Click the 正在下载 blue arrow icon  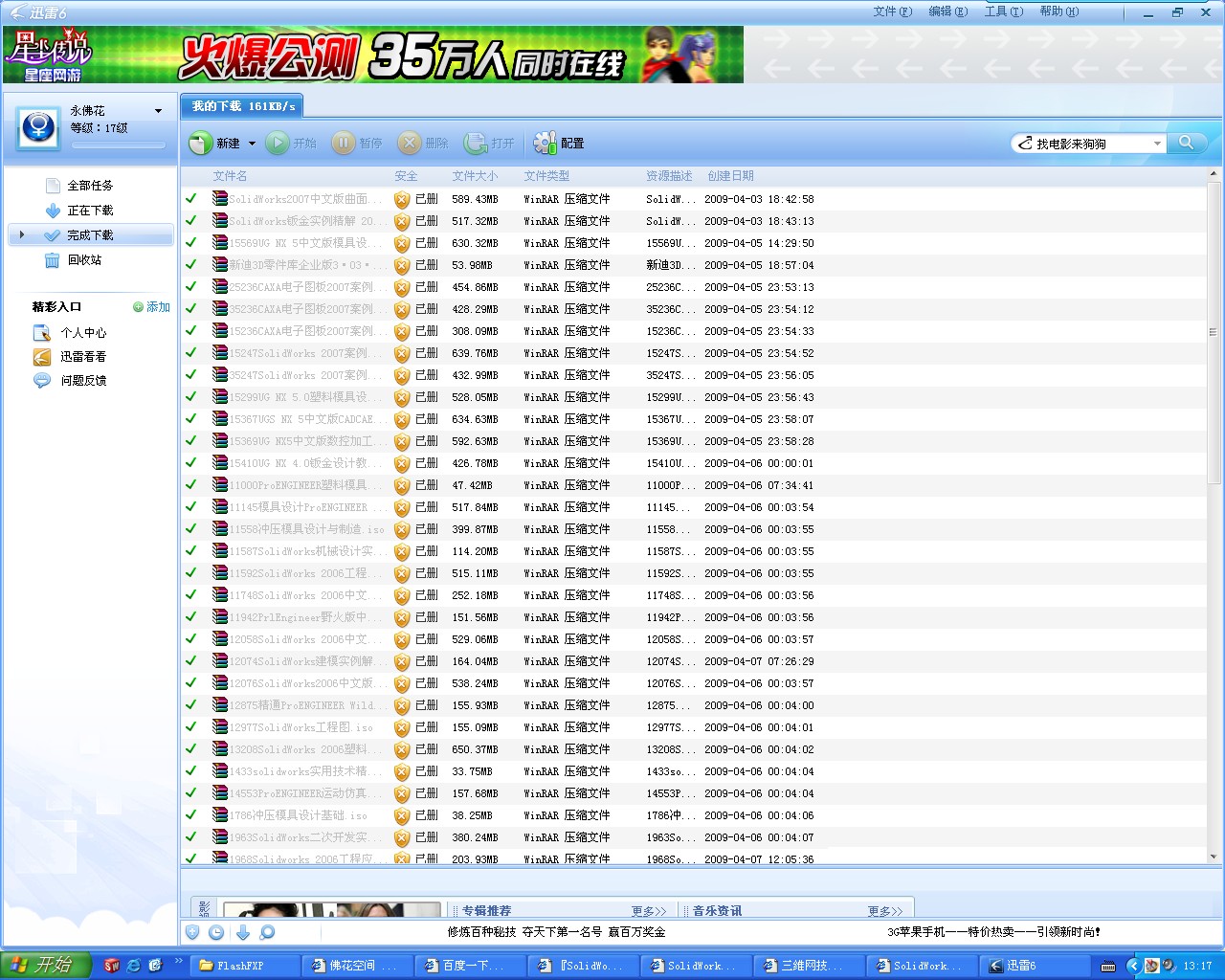pyautogui.click(x=54, y=211)
